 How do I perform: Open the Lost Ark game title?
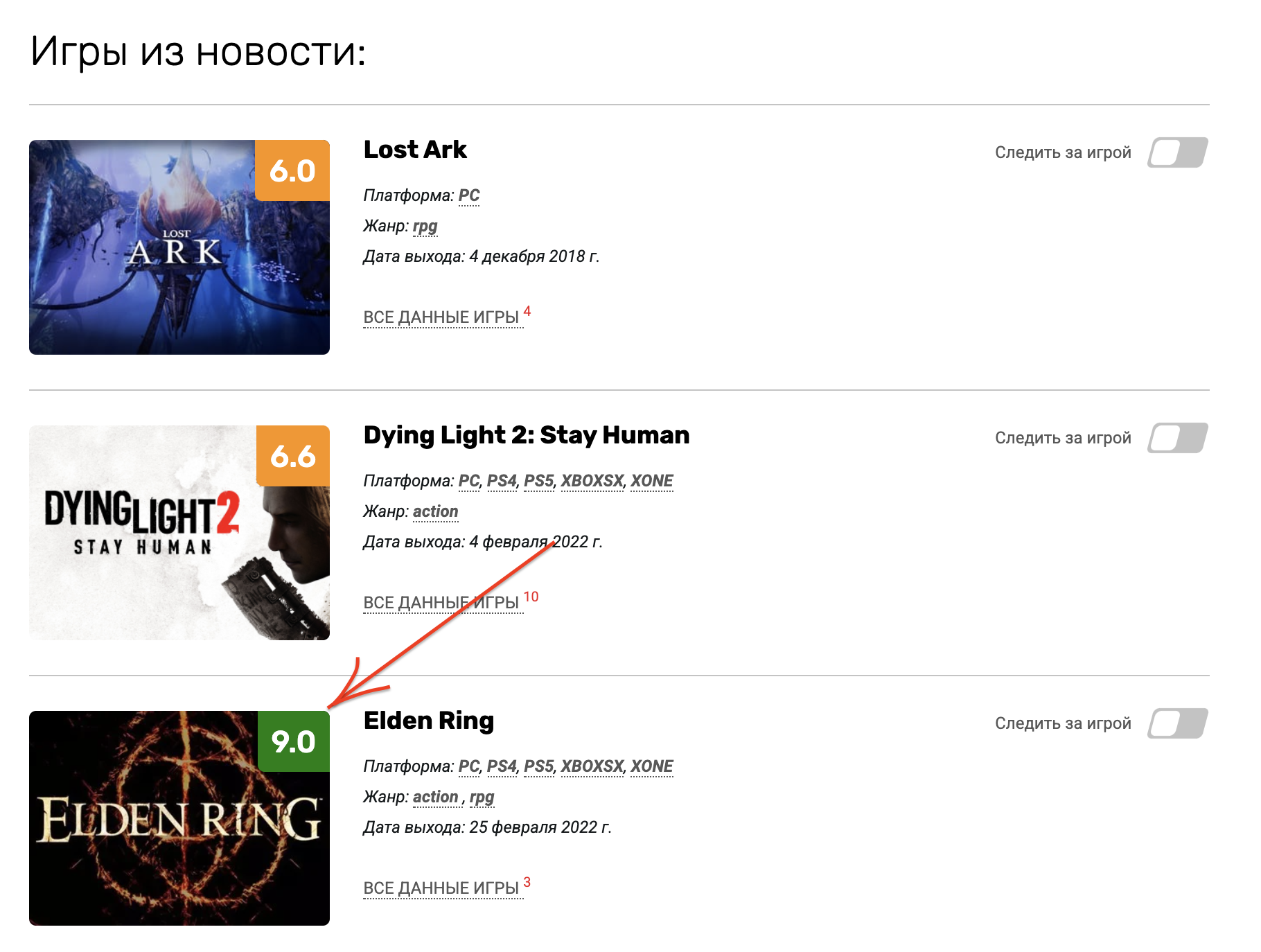click(415, 150)
